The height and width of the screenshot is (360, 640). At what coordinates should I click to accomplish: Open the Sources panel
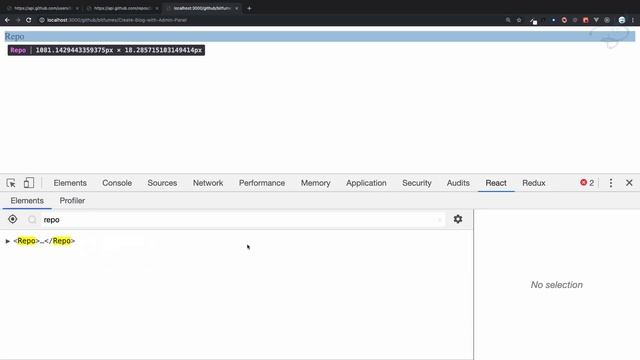162,183
